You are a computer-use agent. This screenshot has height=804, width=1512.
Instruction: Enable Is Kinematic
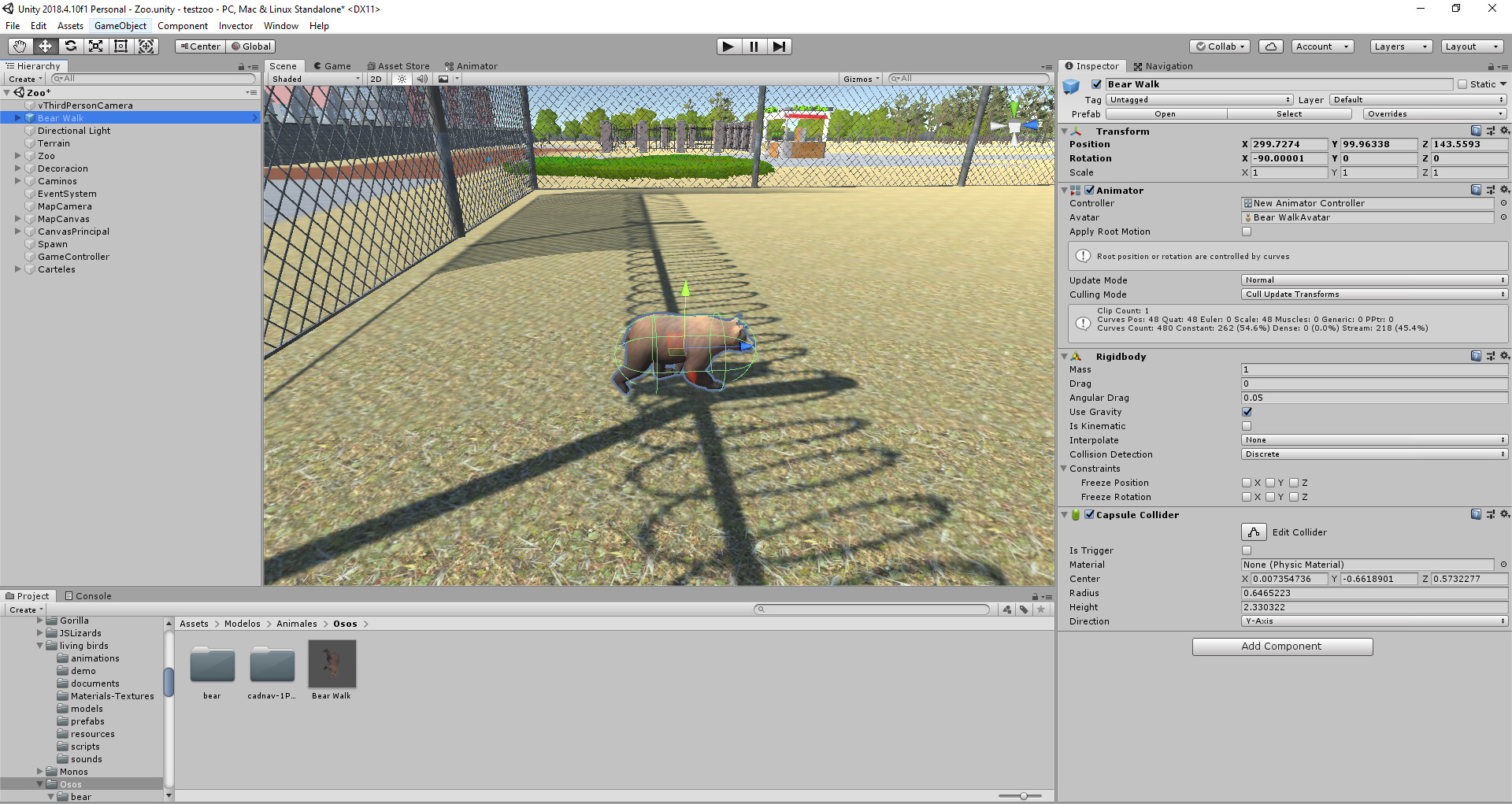(x=1247, y=426)
